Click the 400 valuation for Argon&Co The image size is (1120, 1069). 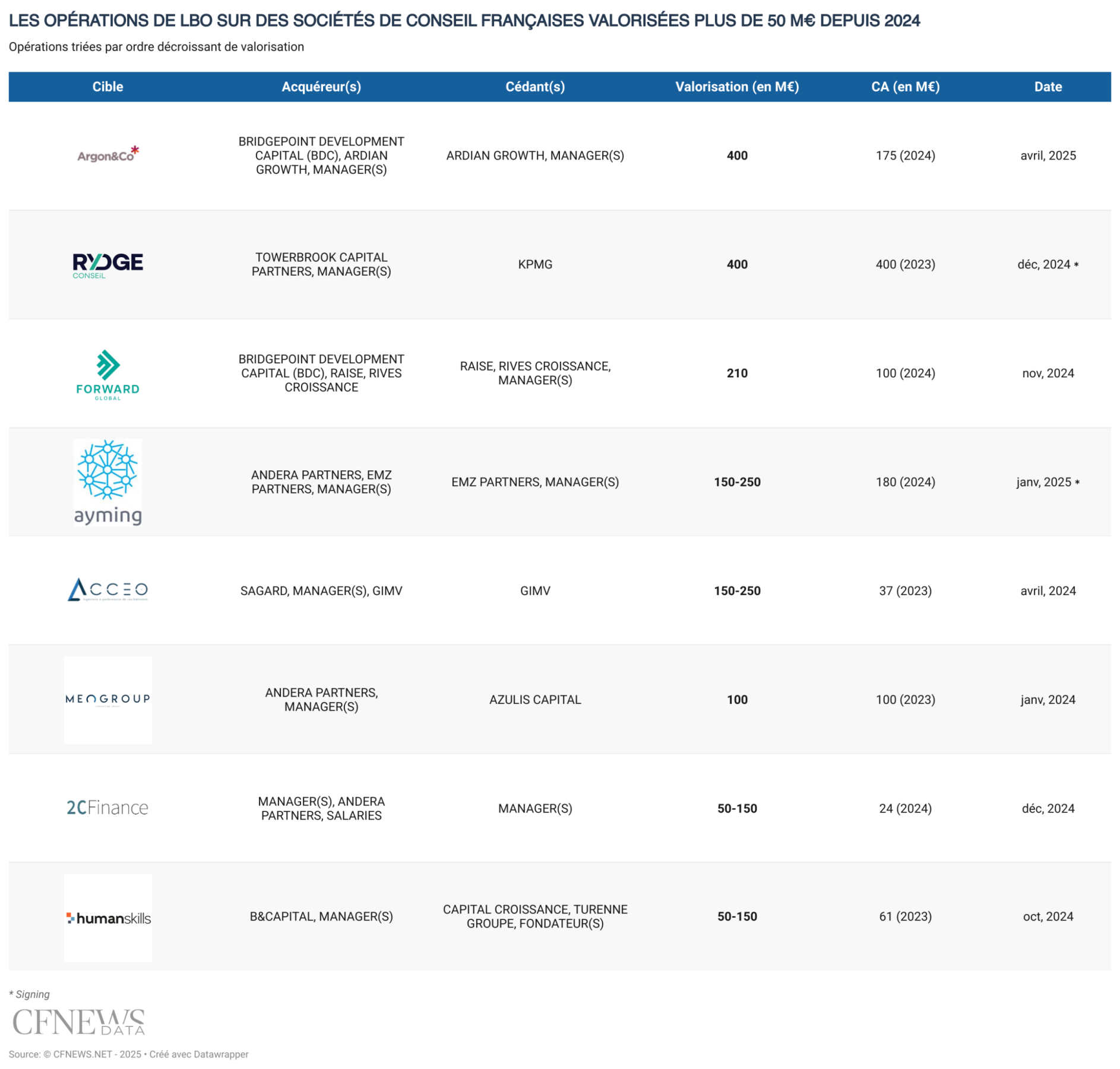[736, 156]
